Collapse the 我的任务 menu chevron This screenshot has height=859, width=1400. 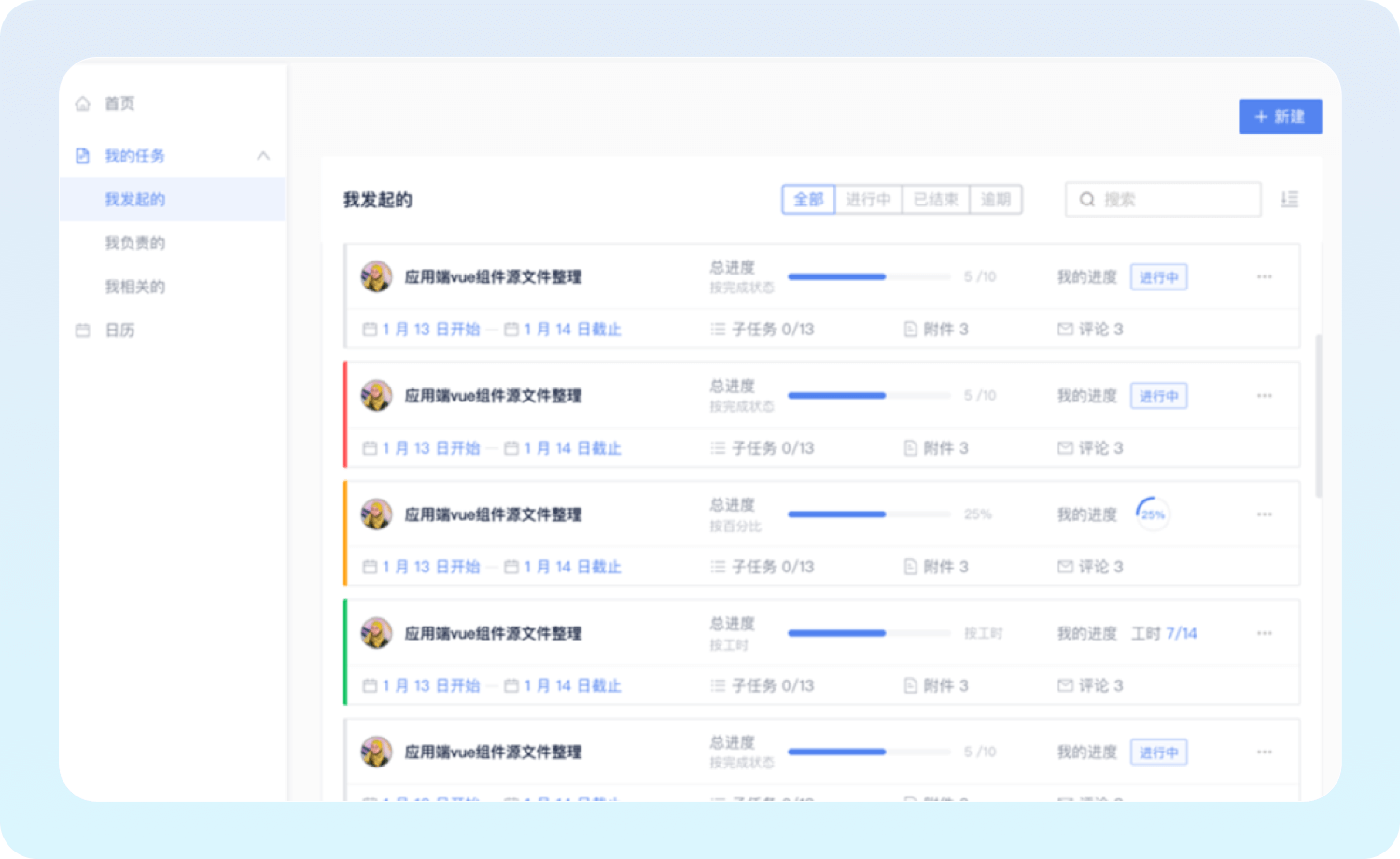pos(263,156)
